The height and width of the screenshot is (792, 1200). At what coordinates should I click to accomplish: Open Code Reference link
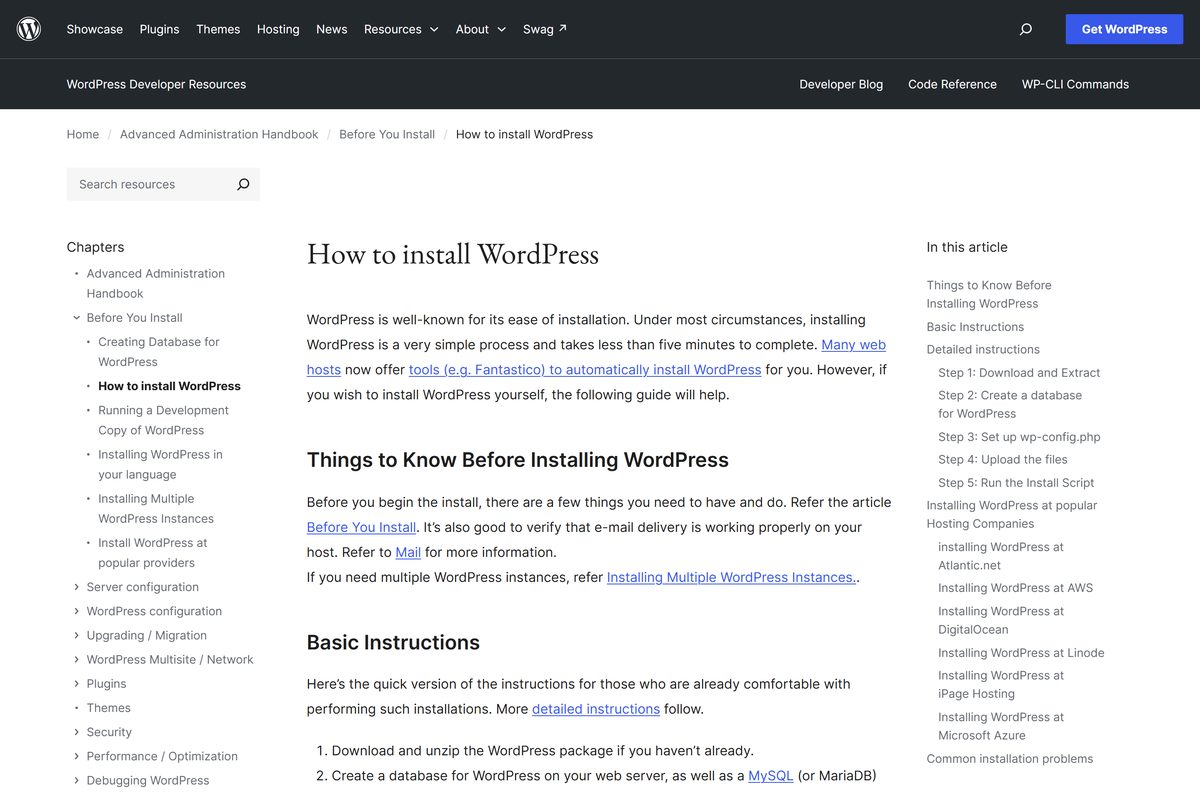point(952,84)
